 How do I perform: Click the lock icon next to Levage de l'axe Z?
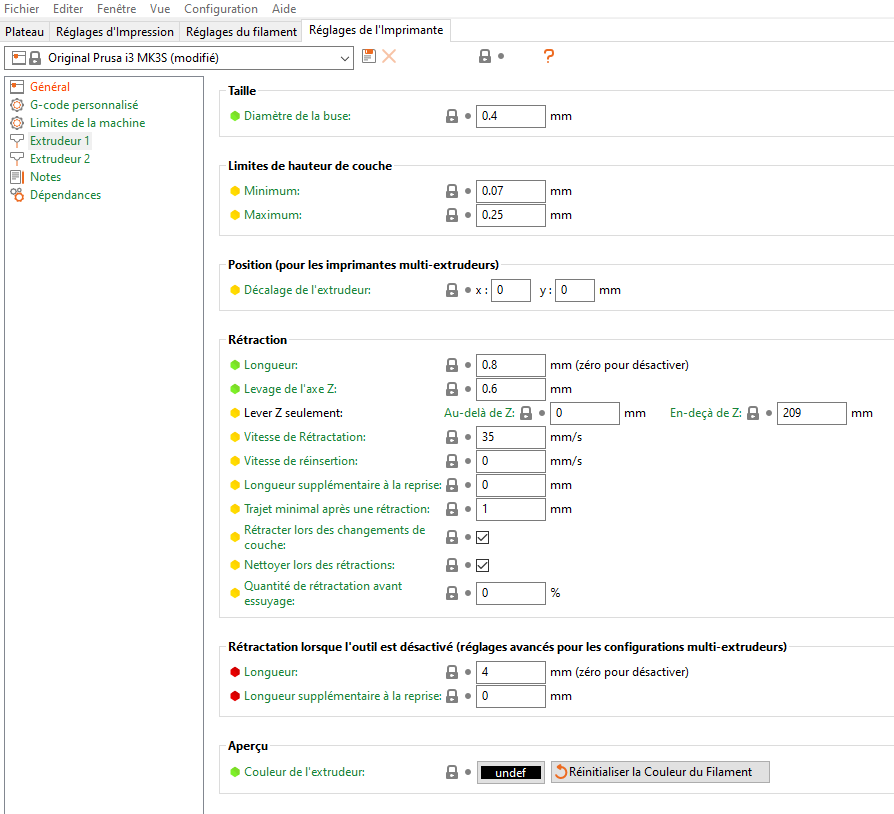click(x=452, y=389)
